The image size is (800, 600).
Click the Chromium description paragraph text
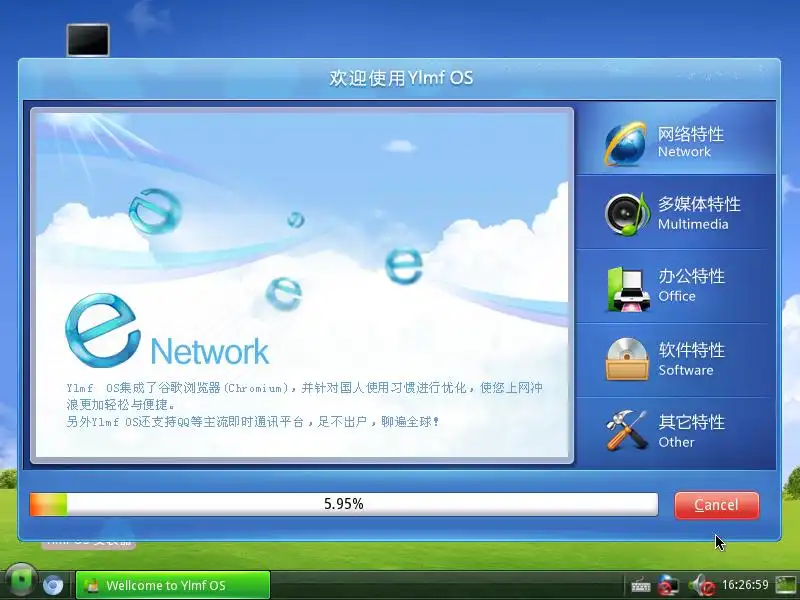point(304,405)
